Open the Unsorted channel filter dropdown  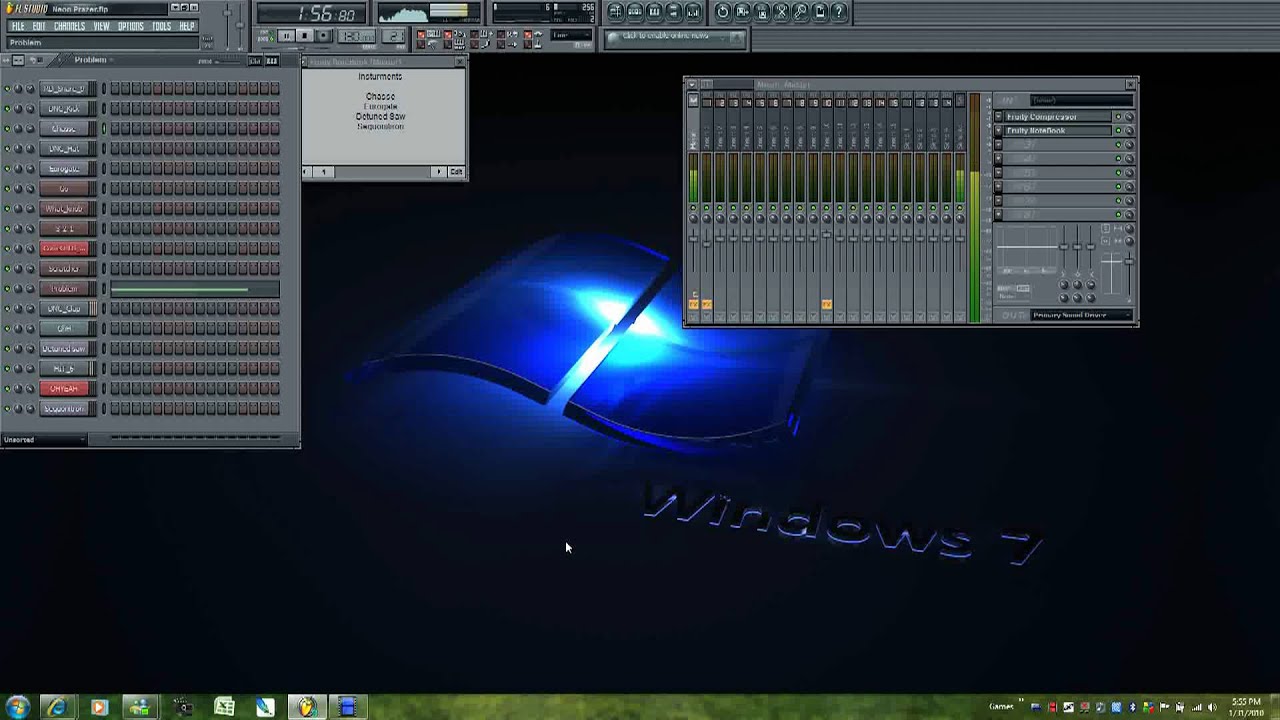tap(44, 440)
